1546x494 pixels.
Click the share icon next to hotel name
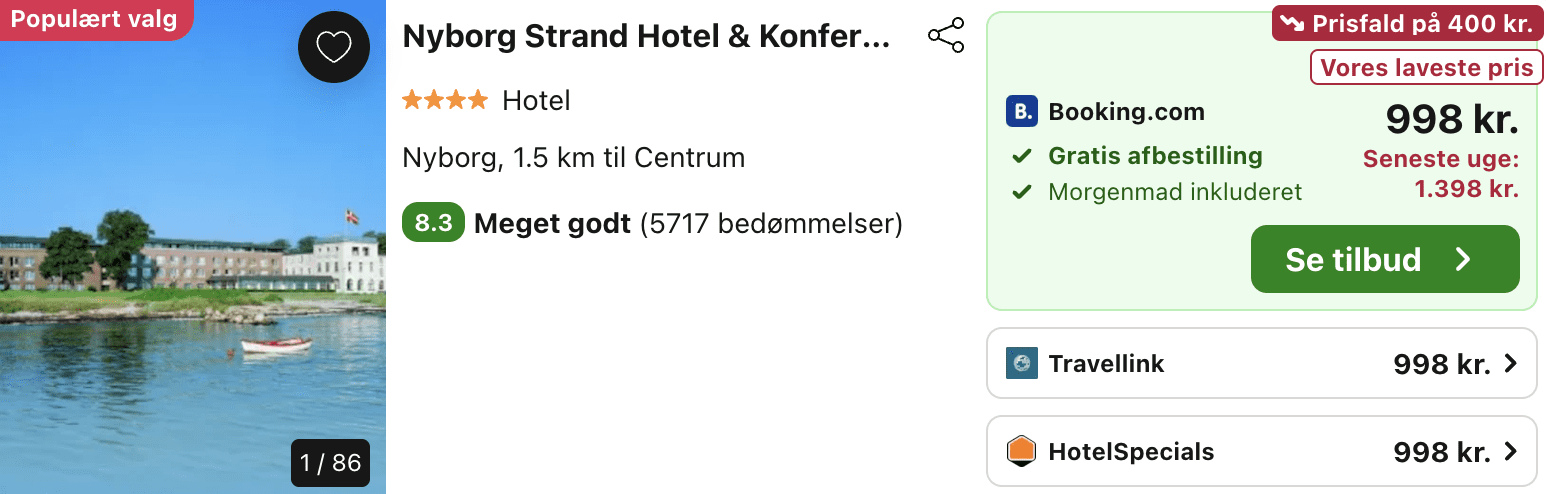tap(946, 36)
